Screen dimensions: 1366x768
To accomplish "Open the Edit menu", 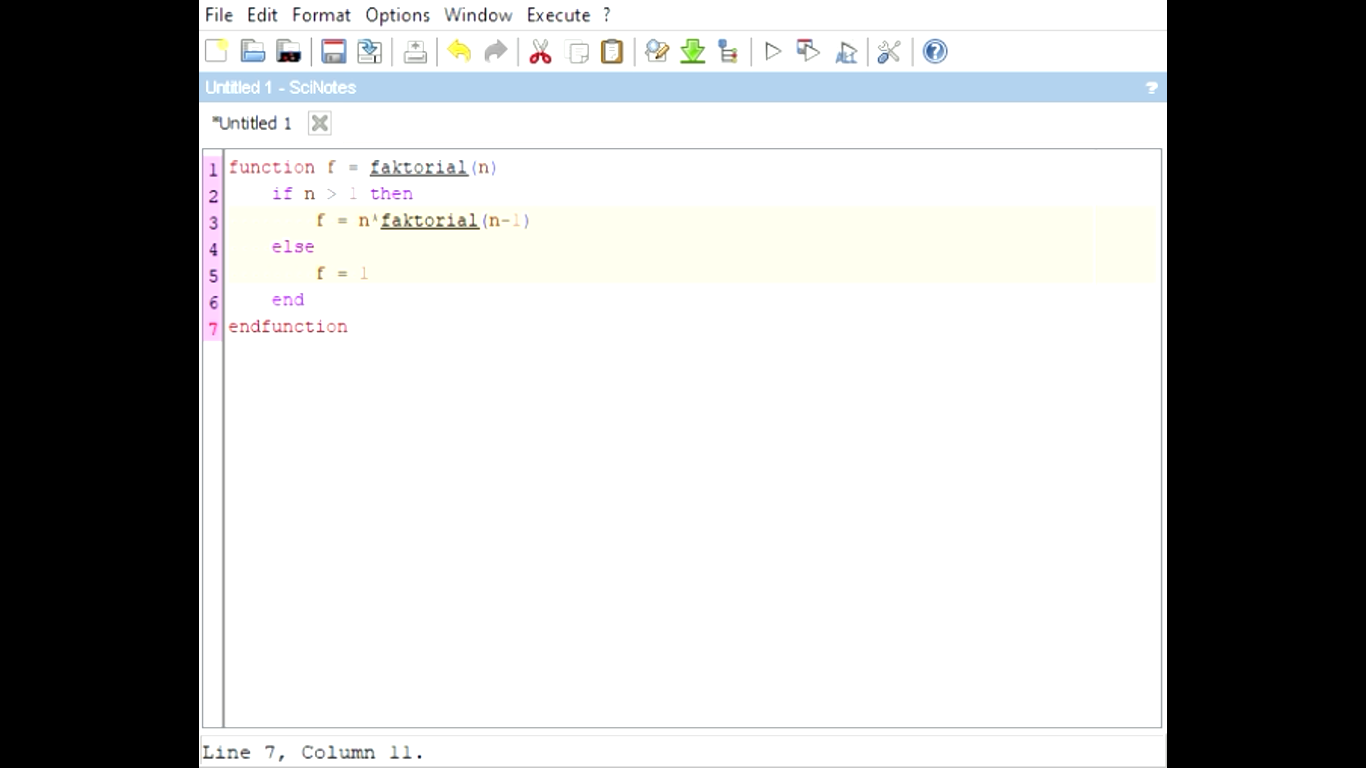I will click(262, 15).
